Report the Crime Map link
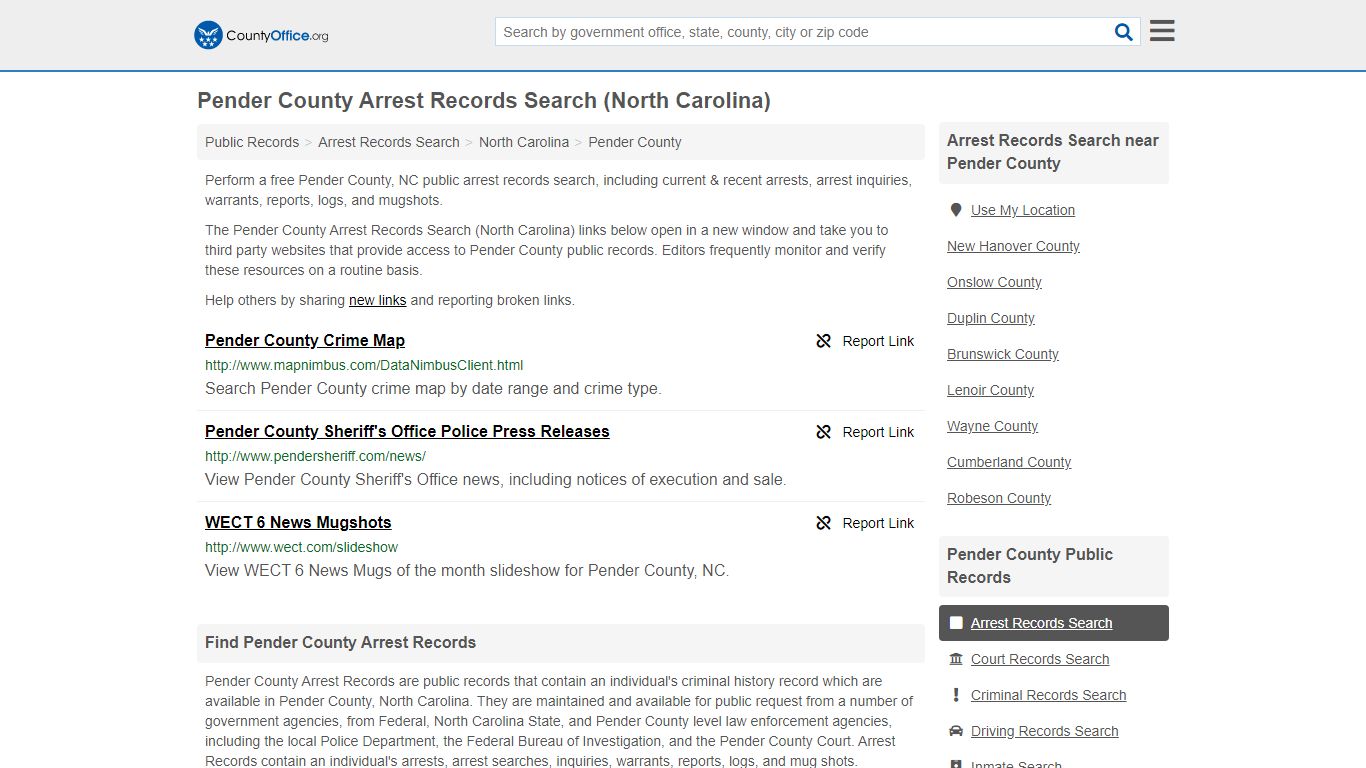This screenshot has width=1366, height=768. pyautogui.click(x=865, y=341)
